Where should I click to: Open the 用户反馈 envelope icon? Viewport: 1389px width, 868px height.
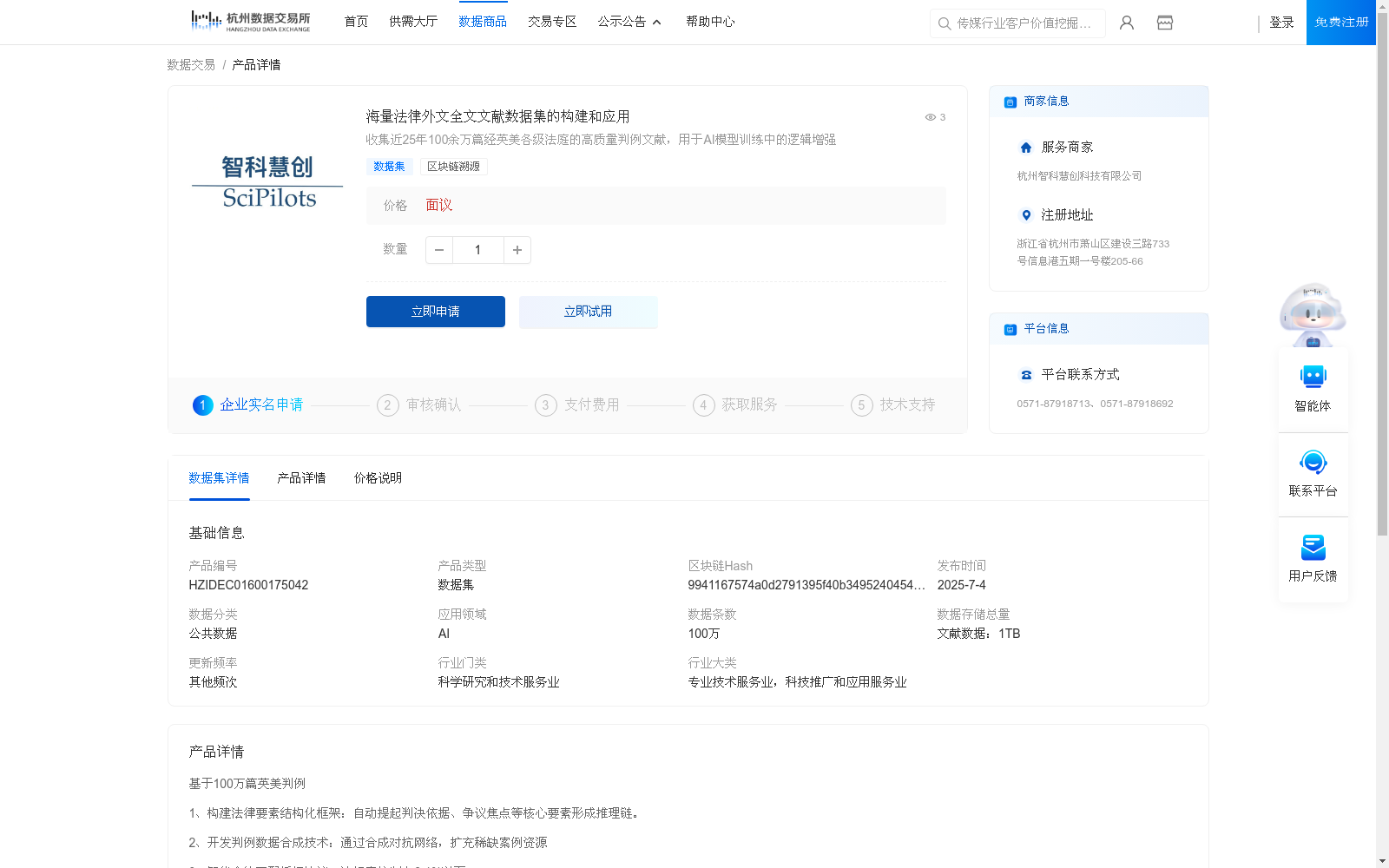(1313, 547)
